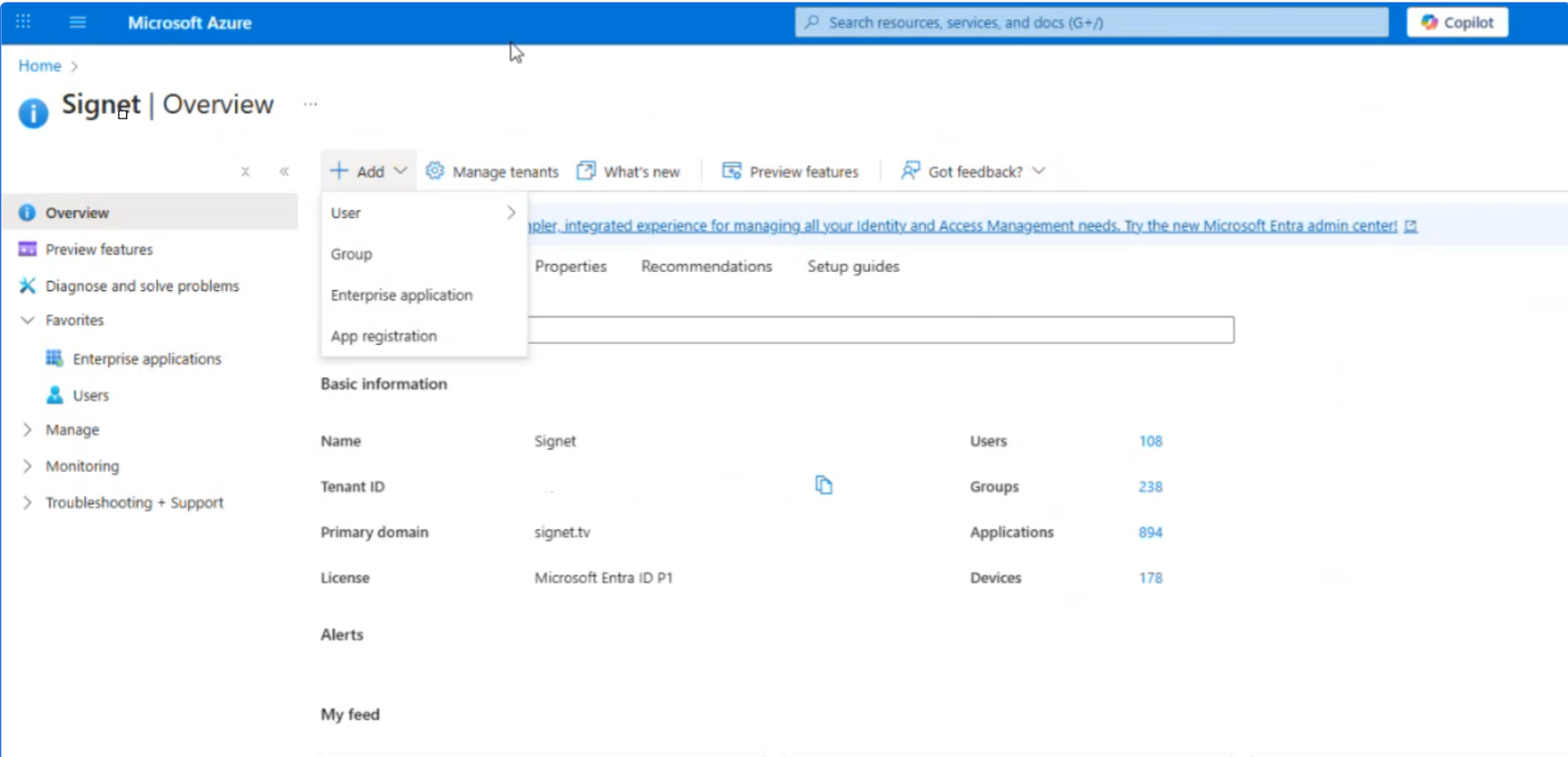Open Enterprise applications favorite
The image size is (1568, 757).
[x=147, y=359]
